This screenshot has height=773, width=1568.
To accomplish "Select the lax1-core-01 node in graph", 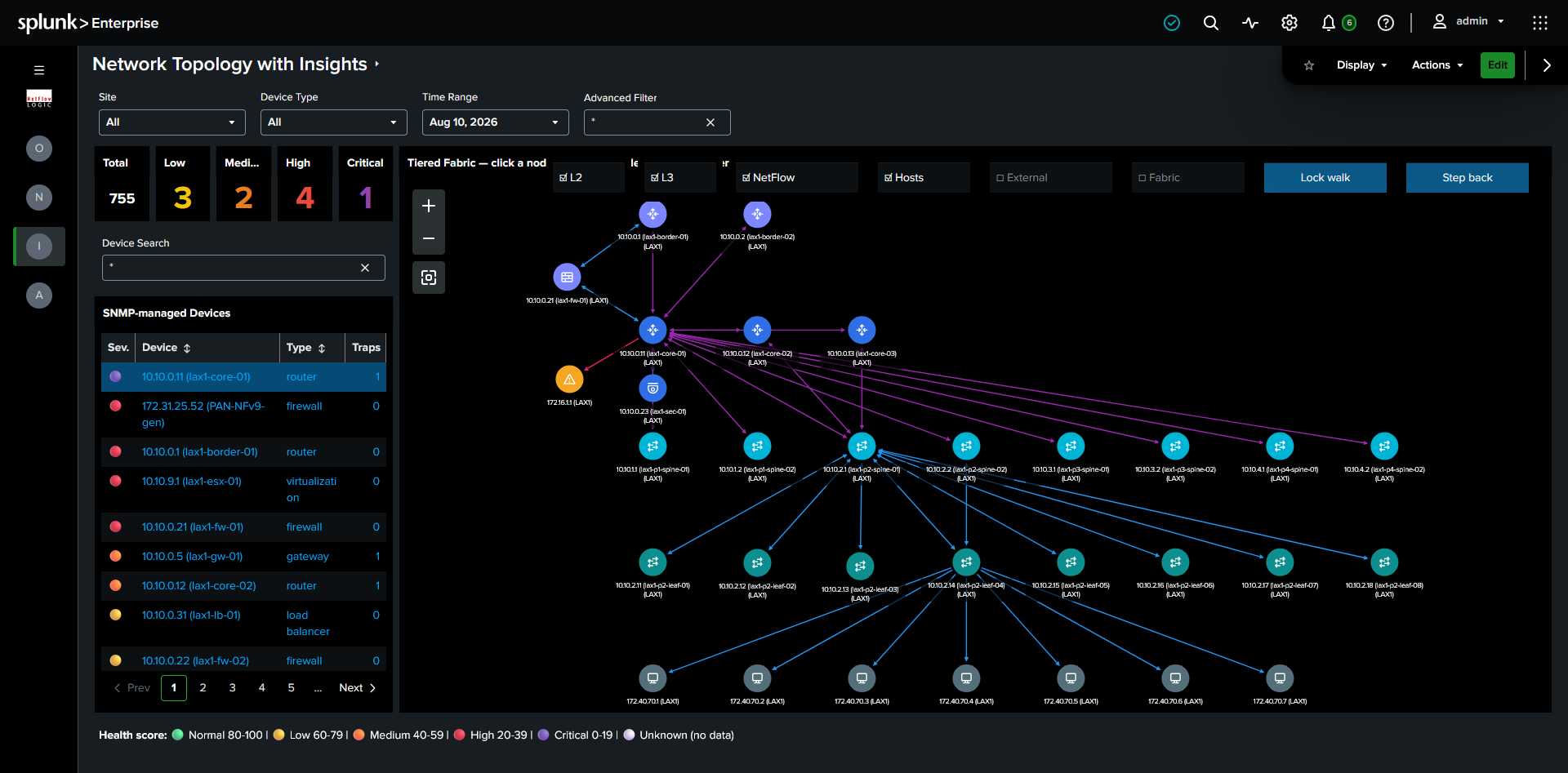I will tap(653, 331).
